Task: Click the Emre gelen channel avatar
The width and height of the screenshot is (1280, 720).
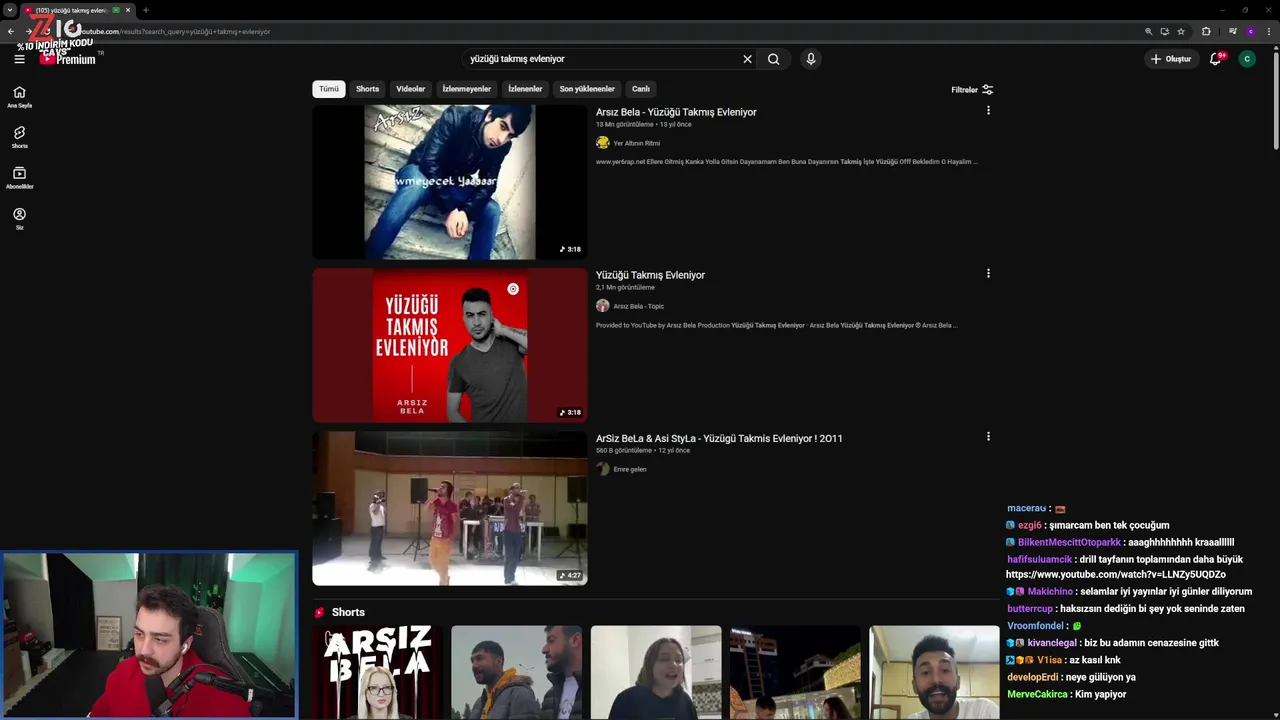Action: point(603,469)
